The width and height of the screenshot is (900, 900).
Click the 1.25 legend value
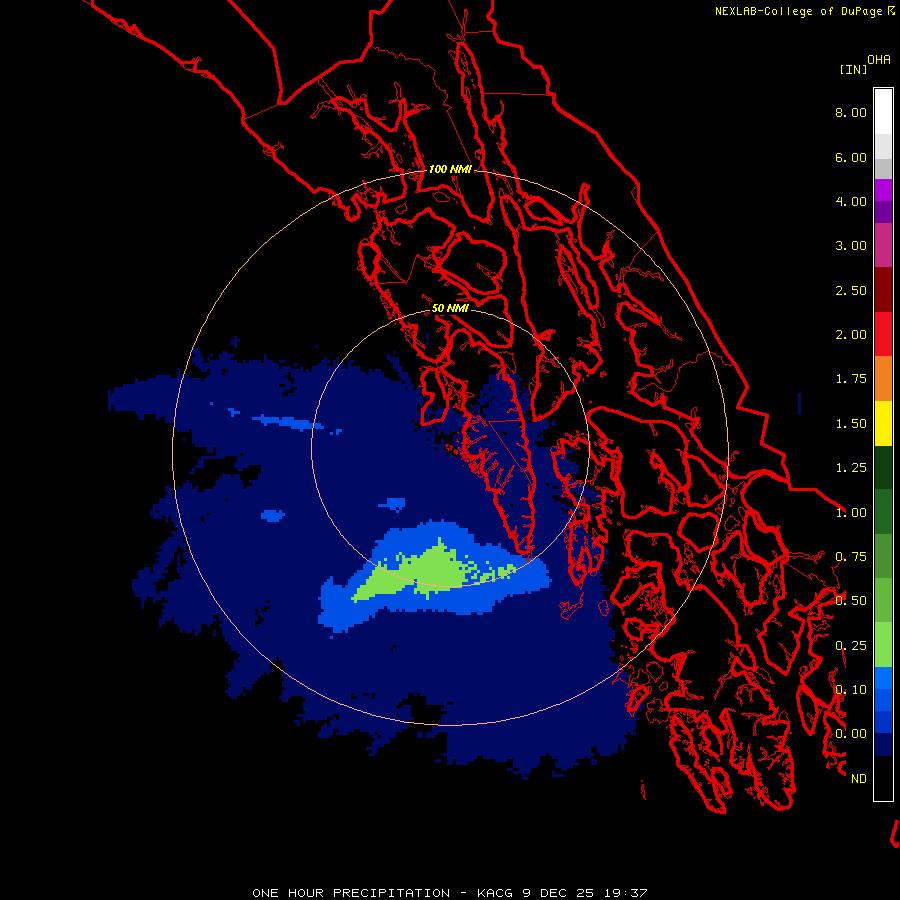click(851, 468)
